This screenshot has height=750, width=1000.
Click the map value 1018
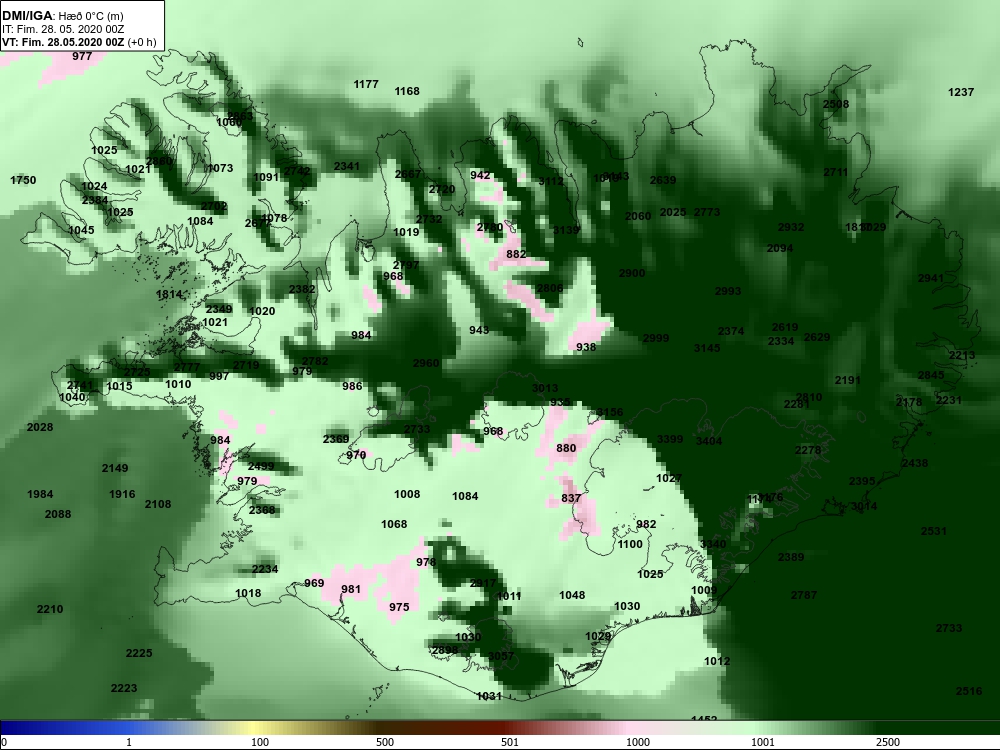point(248,594)
